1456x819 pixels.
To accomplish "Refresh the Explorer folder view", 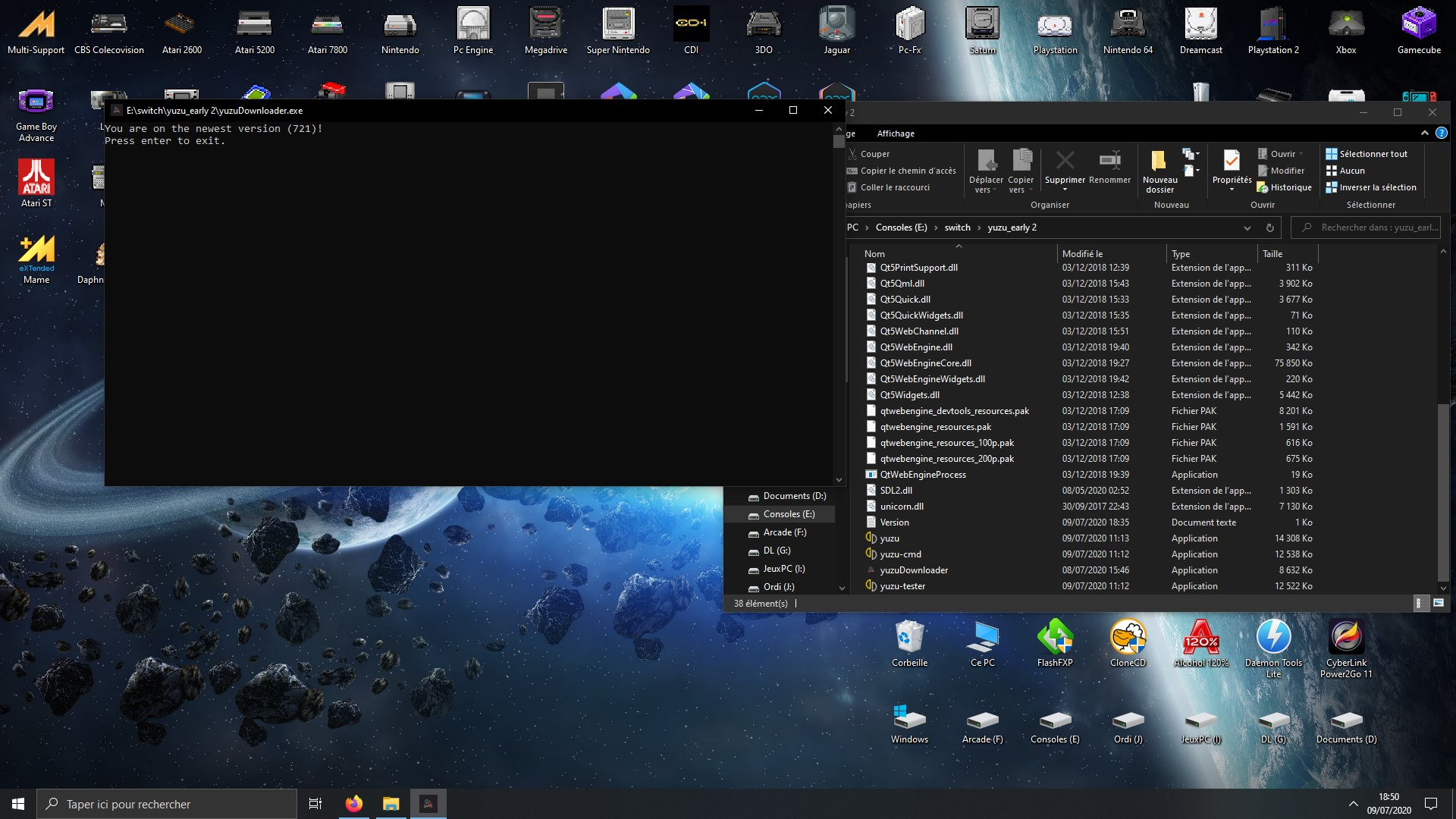I will point(1269,227).
